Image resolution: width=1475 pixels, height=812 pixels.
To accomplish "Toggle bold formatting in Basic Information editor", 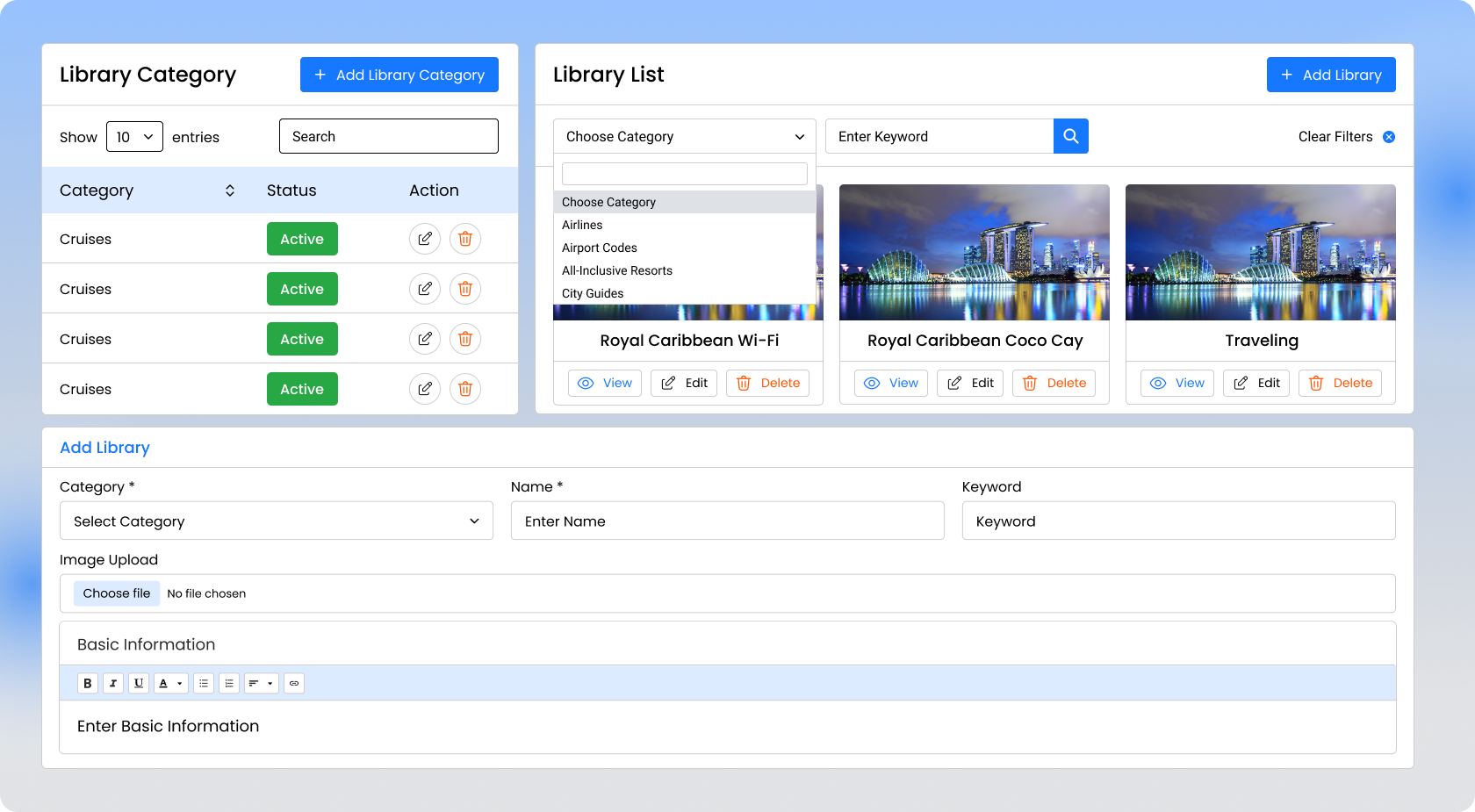I will pyautogui.click(x=88, y=683).
